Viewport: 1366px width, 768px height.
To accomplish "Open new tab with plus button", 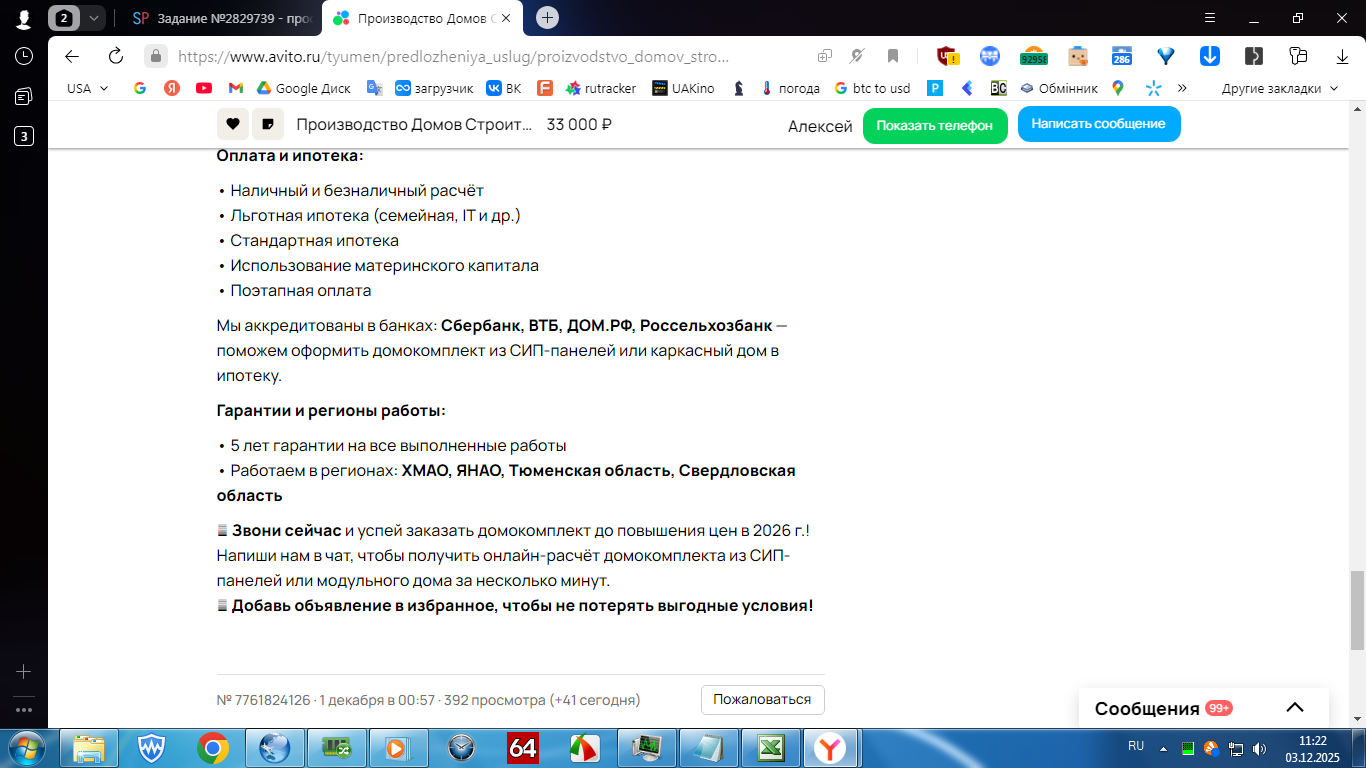I will [x=547, y=17].
